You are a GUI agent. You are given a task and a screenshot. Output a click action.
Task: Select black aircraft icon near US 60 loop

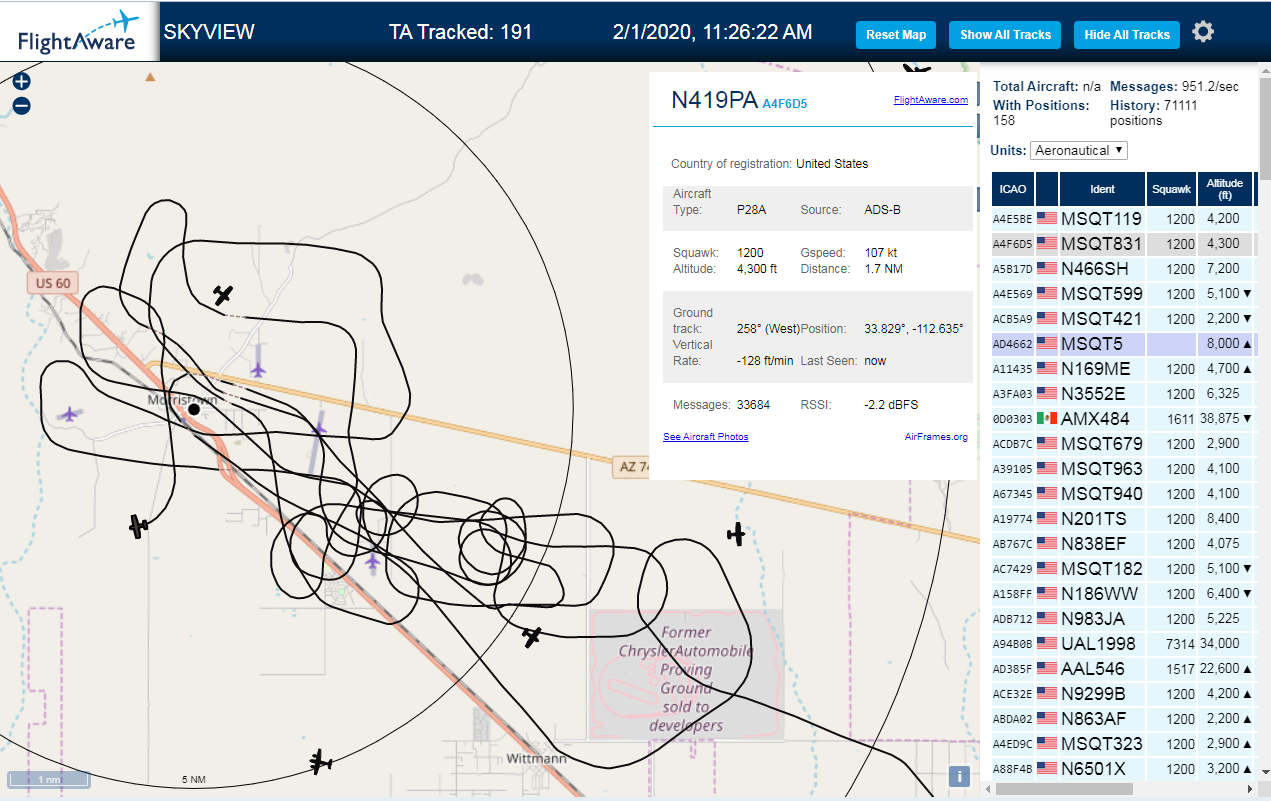224,295
